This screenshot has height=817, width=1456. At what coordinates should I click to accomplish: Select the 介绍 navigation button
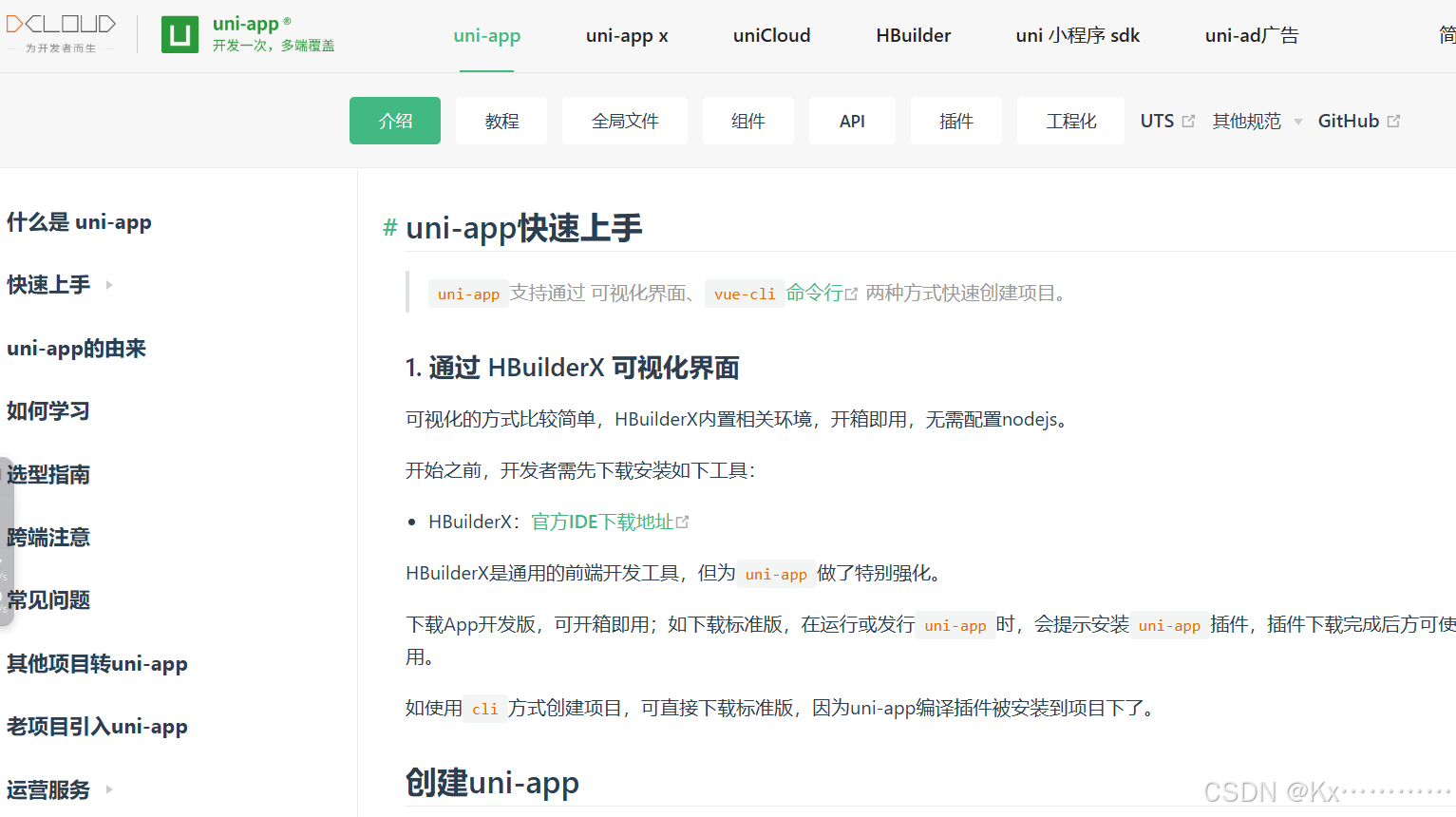[x=395, y=121]
